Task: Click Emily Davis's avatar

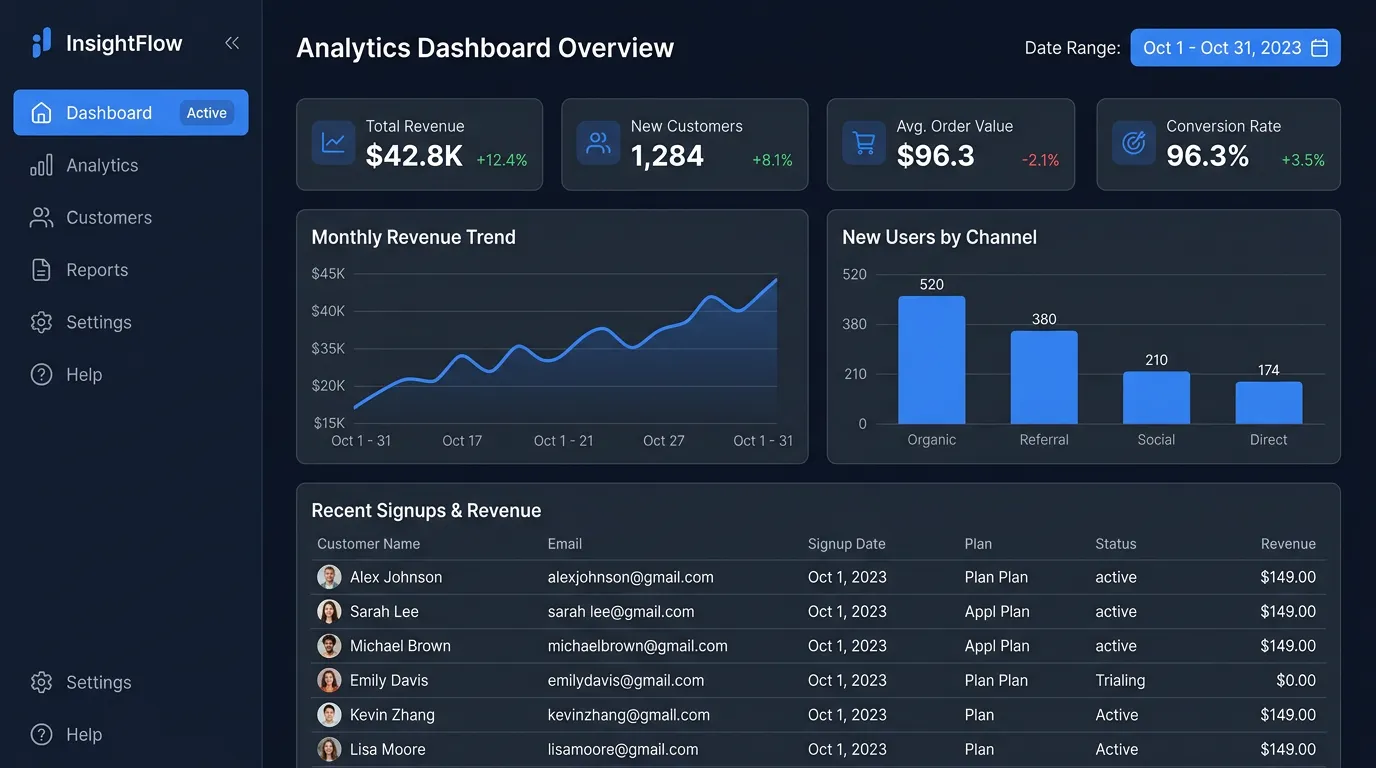Action: 329,680
